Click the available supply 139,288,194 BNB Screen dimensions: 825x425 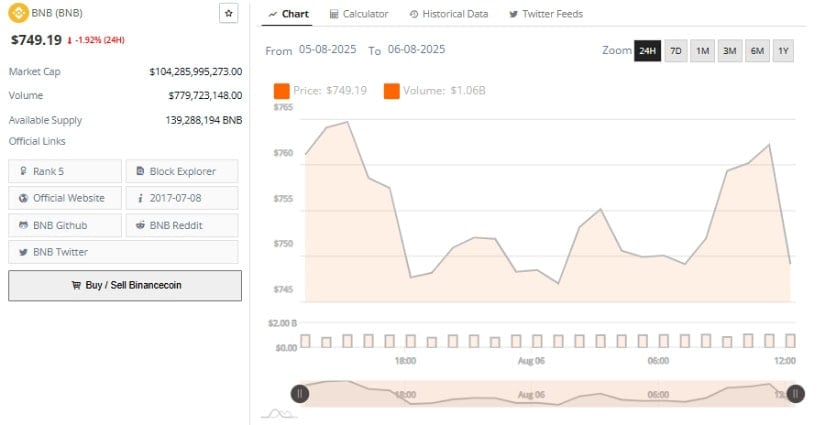tap(204, 120)
